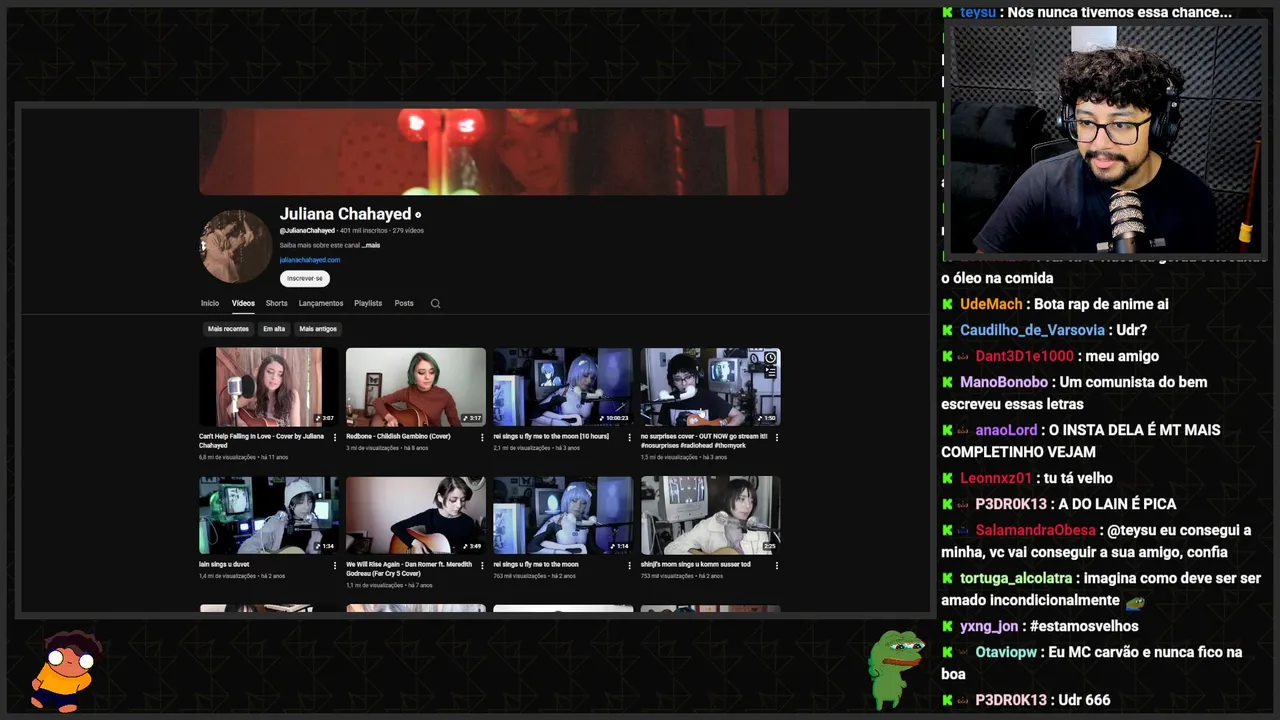The width and height of the screenshot is (1280, 720).
Task: Click the verified badge beside Juliana Chahayed
Action: click(x=418, y=215)
